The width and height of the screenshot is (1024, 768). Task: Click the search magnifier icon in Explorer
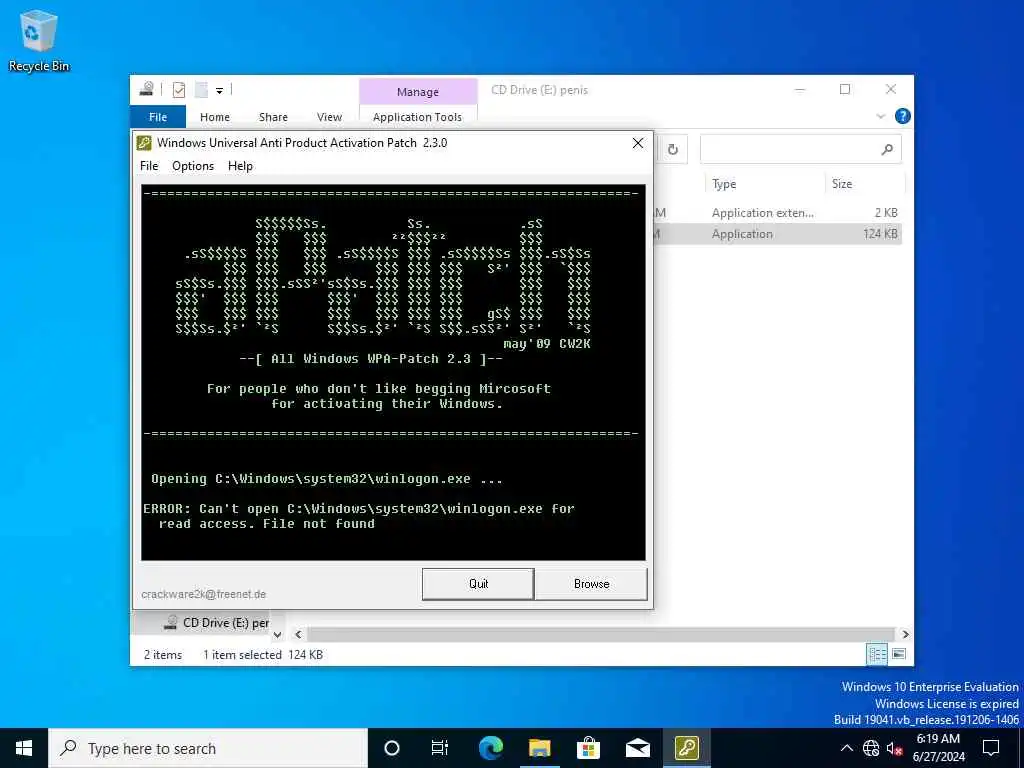tap(886, 150)
